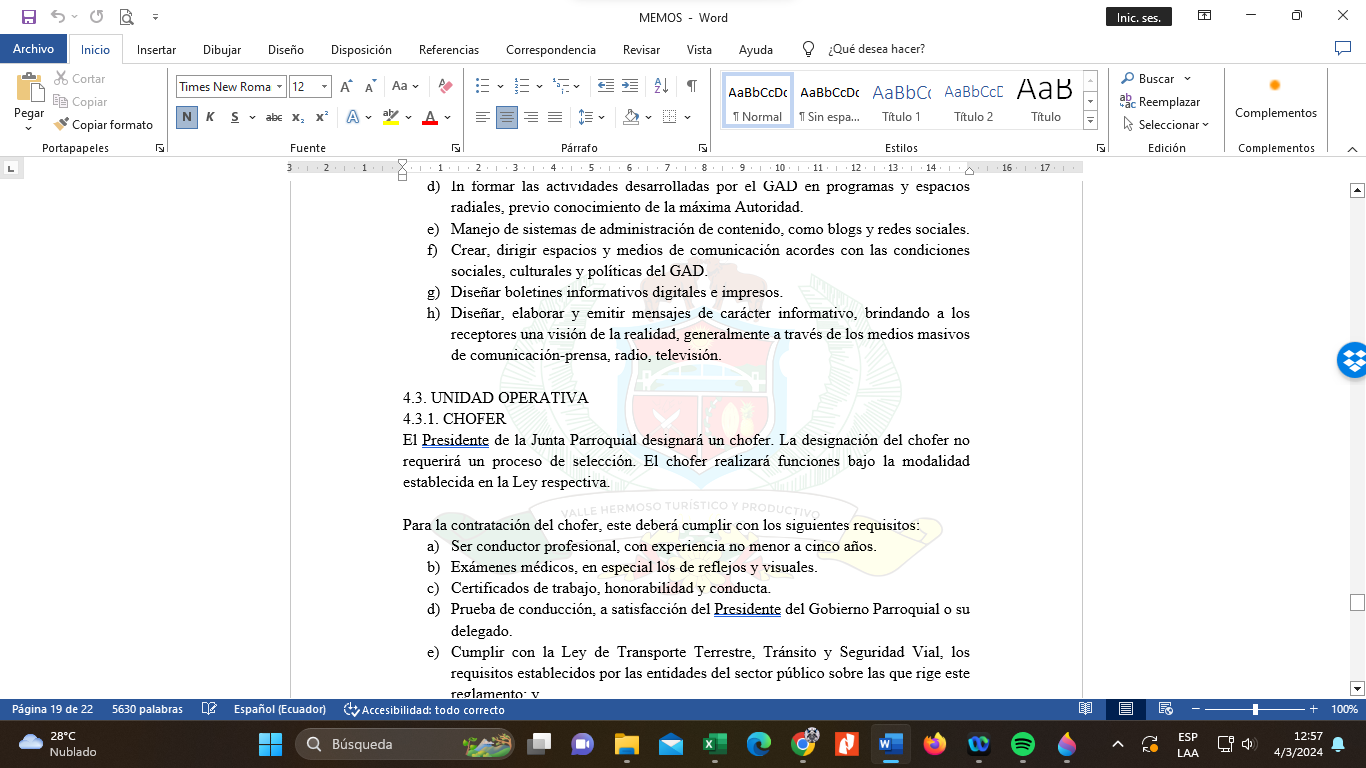Click the Format Painter brush icon
1366x768 pixels.
pos(62,125)
